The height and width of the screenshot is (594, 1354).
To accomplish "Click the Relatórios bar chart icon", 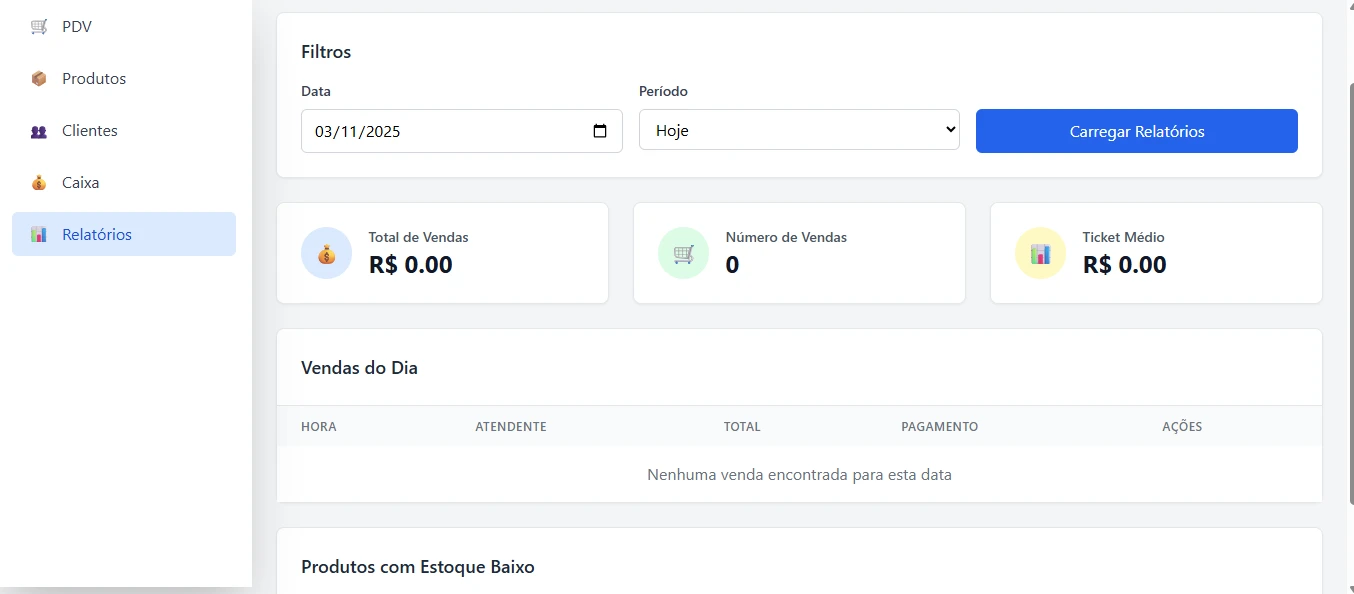I will tap(39, 235).
